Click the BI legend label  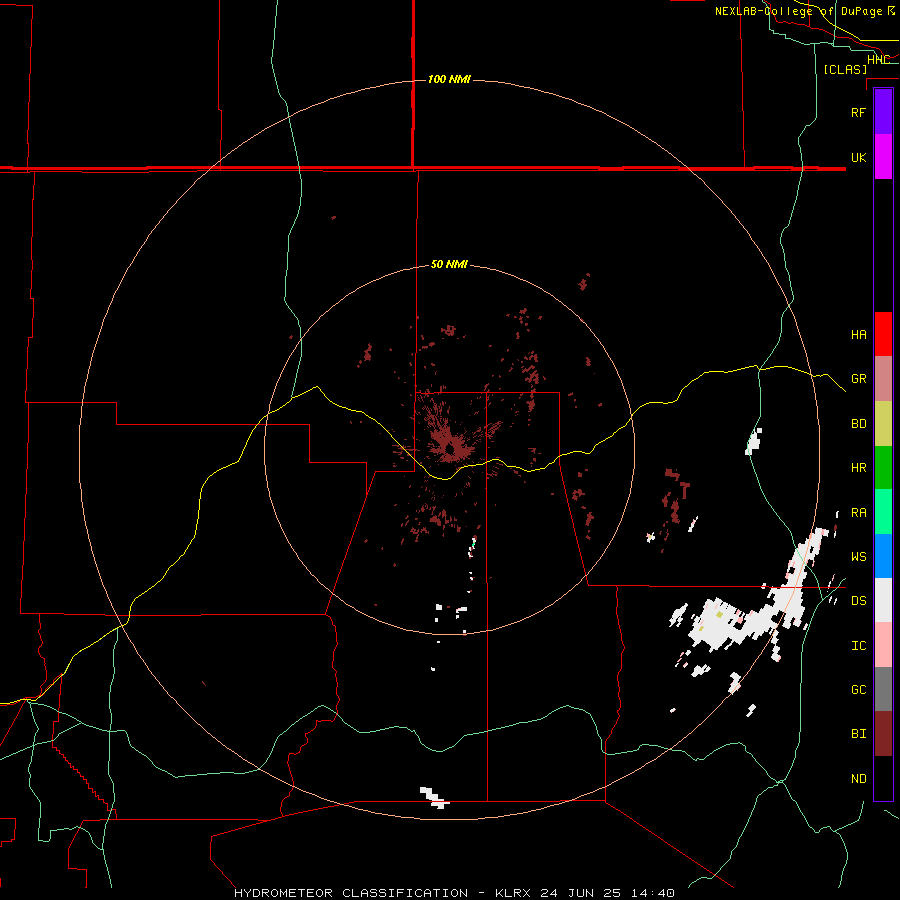pyautogui.click(x=859, y=734)
